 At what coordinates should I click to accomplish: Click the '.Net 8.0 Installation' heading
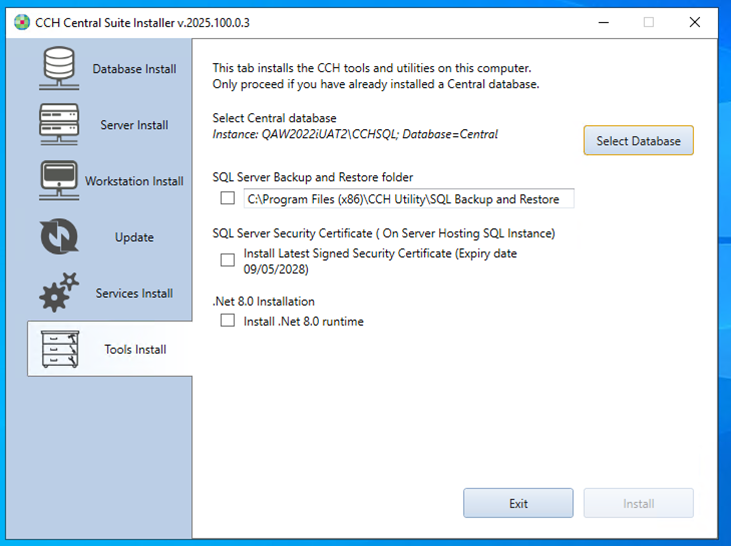[263, 301]
